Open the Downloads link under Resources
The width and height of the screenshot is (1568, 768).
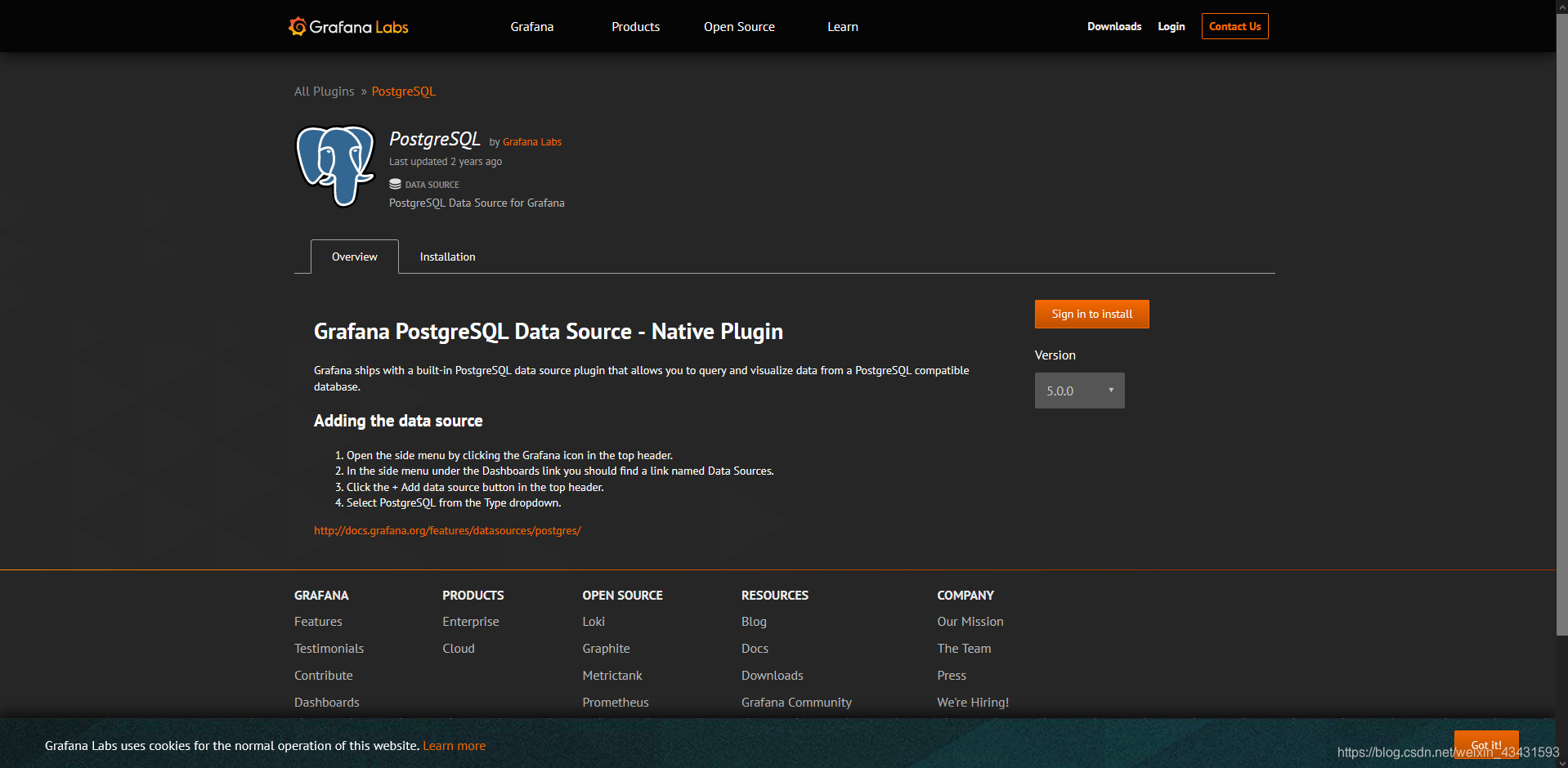click(773, 676)
